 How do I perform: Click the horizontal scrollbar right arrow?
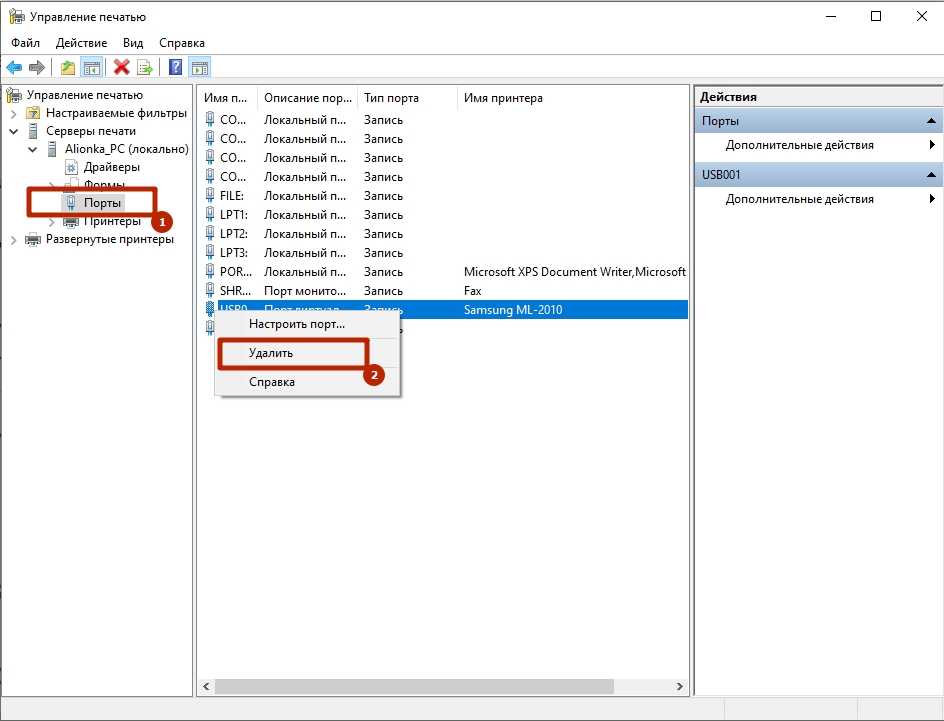pos(680,686)
